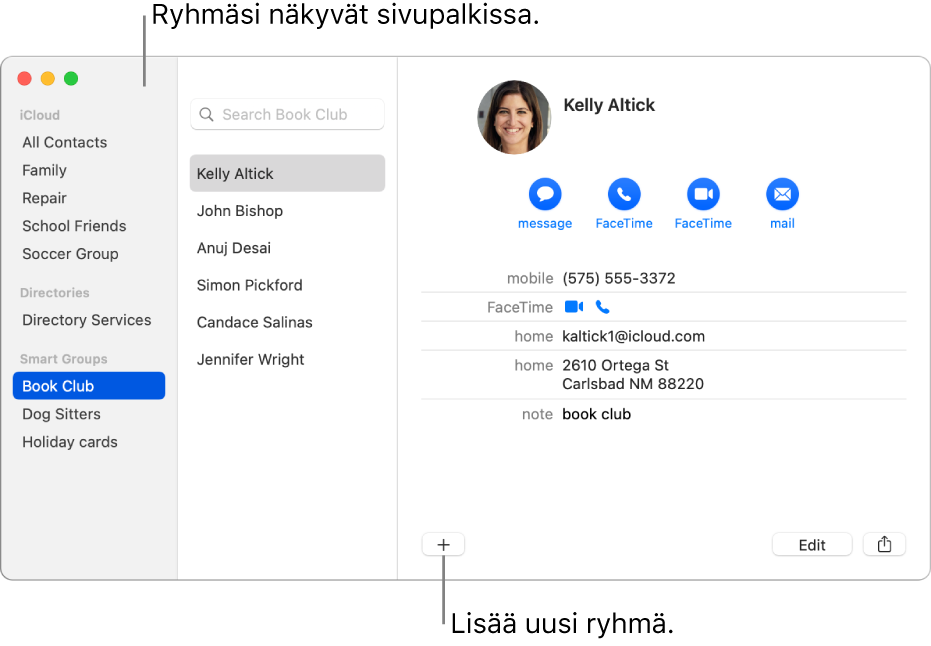Start a FaceTime video call via camera icon button
The image size is (931, 646).
[x=703, y=194]
